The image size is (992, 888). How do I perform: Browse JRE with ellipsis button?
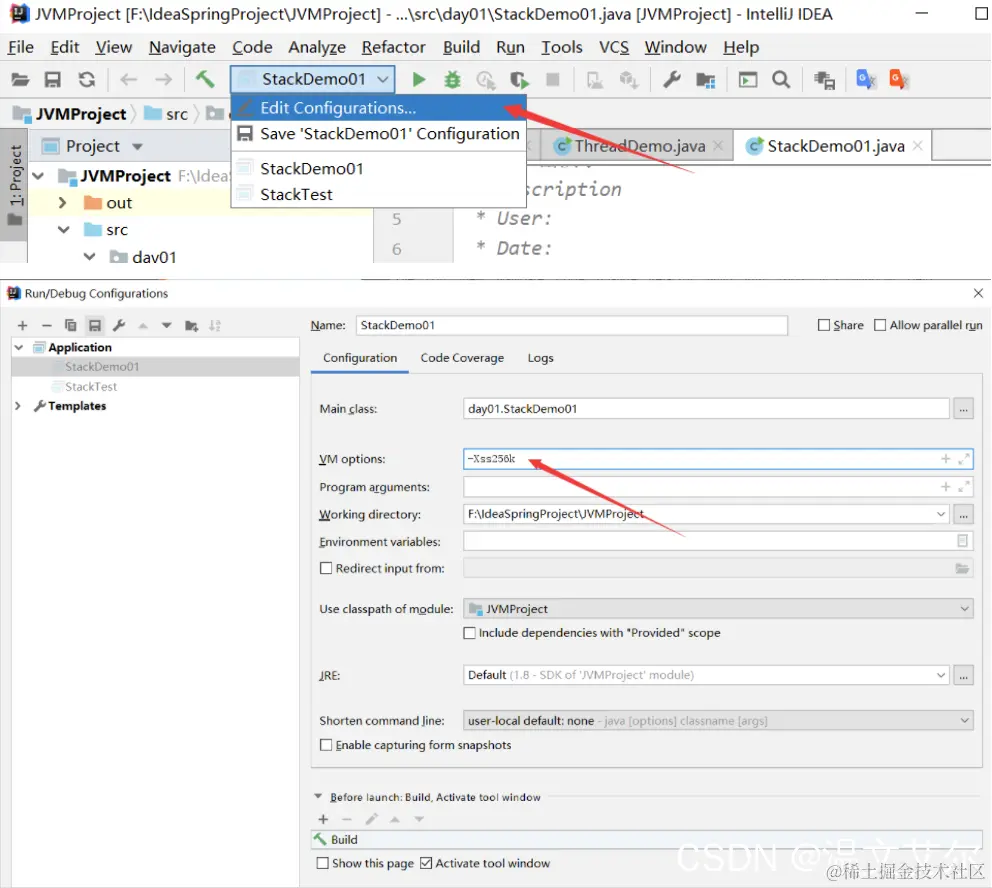pyautogui.click(x=963, y=675)
